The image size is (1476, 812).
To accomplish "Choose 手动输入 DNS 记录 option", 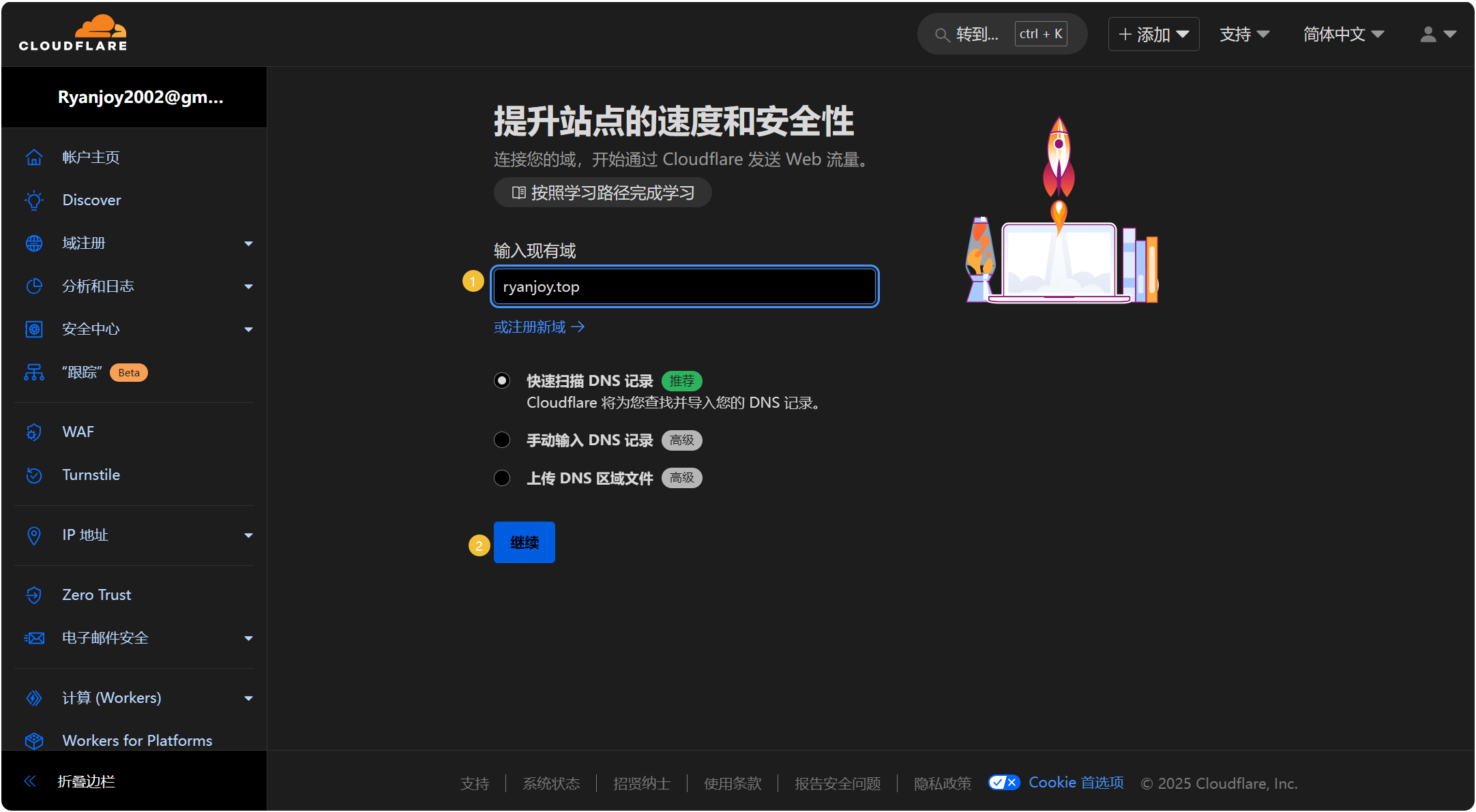I will click(x=502, y=440).
